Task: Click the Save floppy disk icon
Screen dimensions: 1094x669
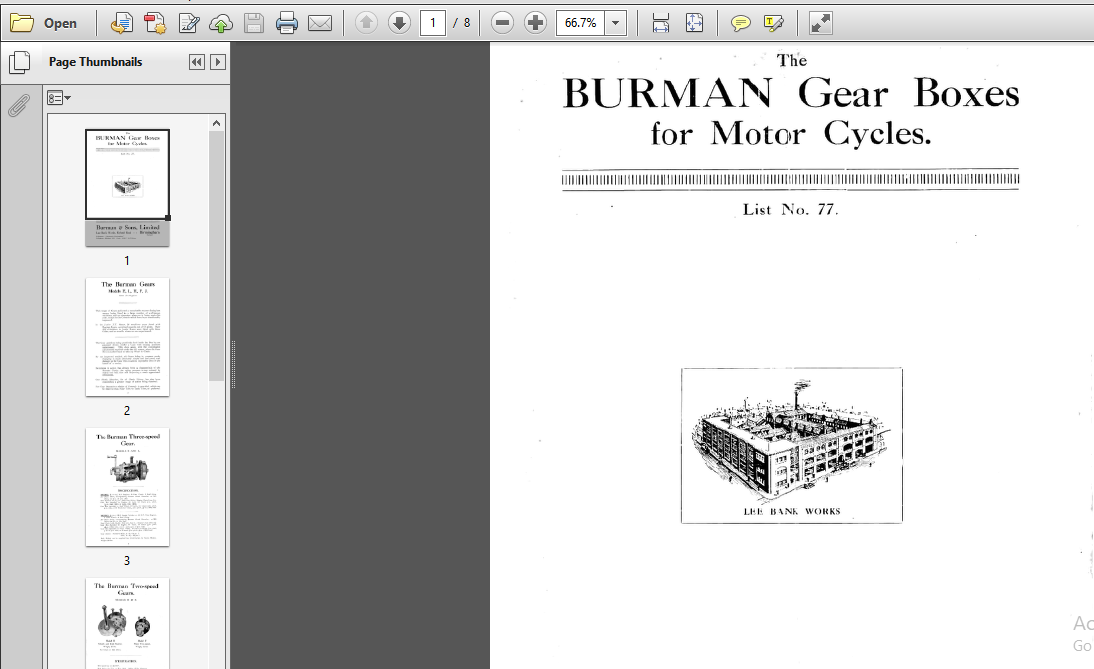Action: (254, 23)
